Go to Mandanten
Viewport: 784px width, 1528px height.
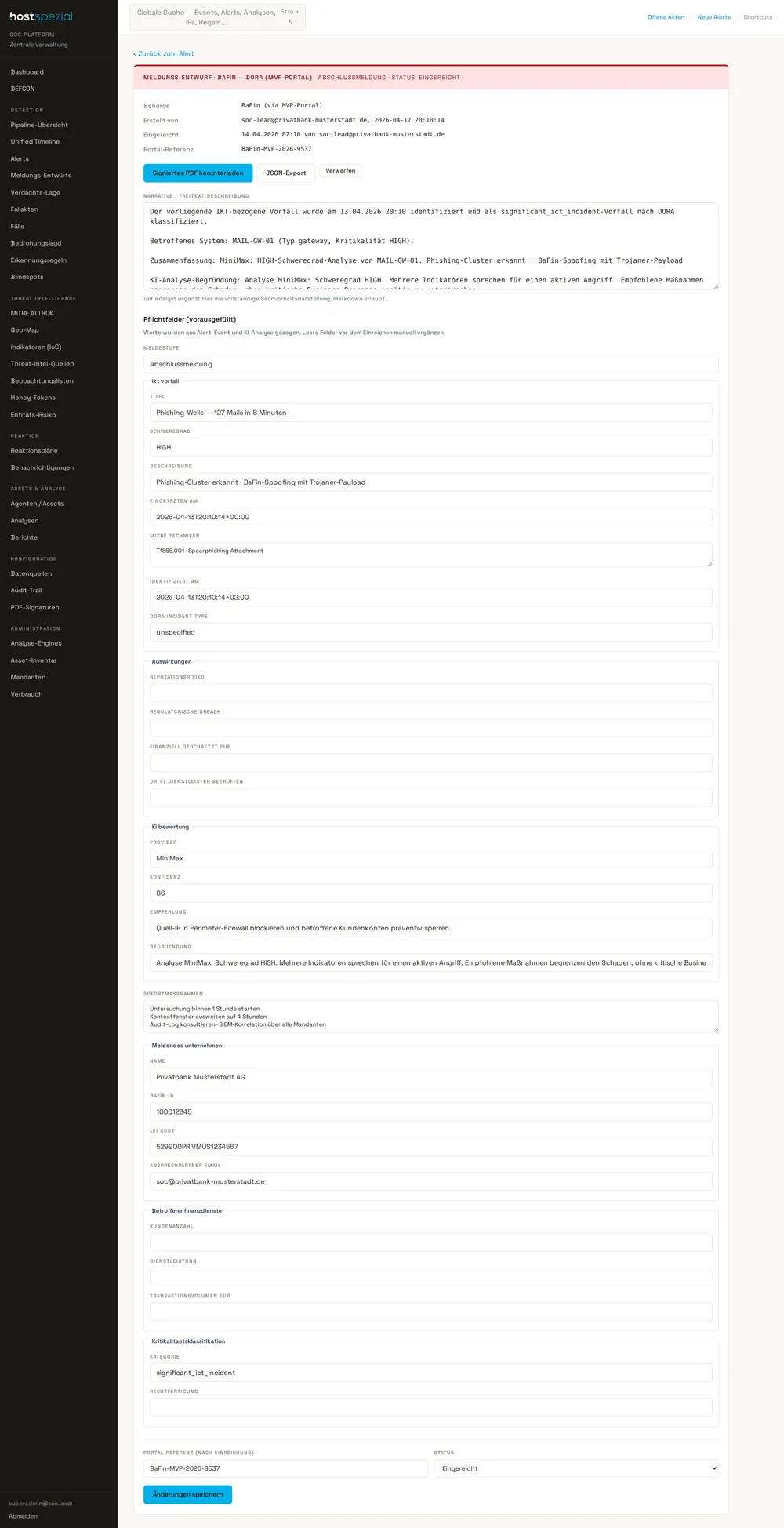click(28, 677)
